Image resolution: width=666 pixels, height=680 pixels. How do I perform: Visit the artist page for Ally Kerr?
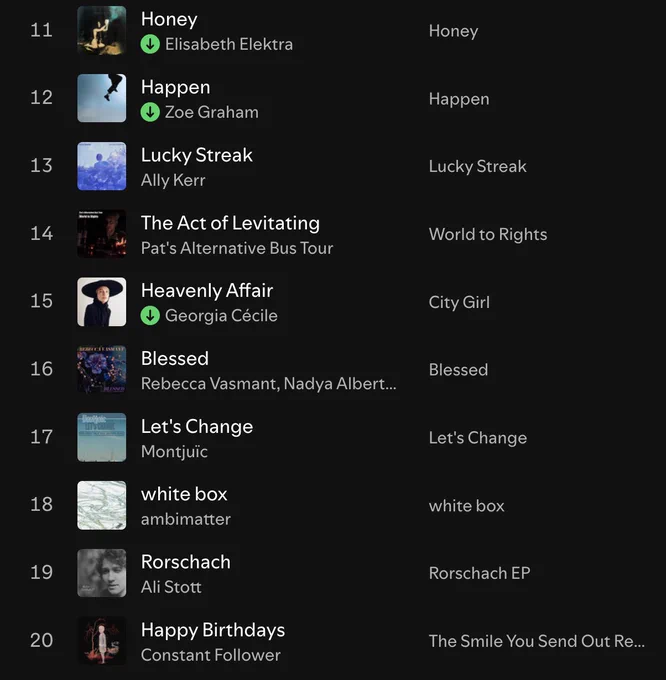[173, 180]
